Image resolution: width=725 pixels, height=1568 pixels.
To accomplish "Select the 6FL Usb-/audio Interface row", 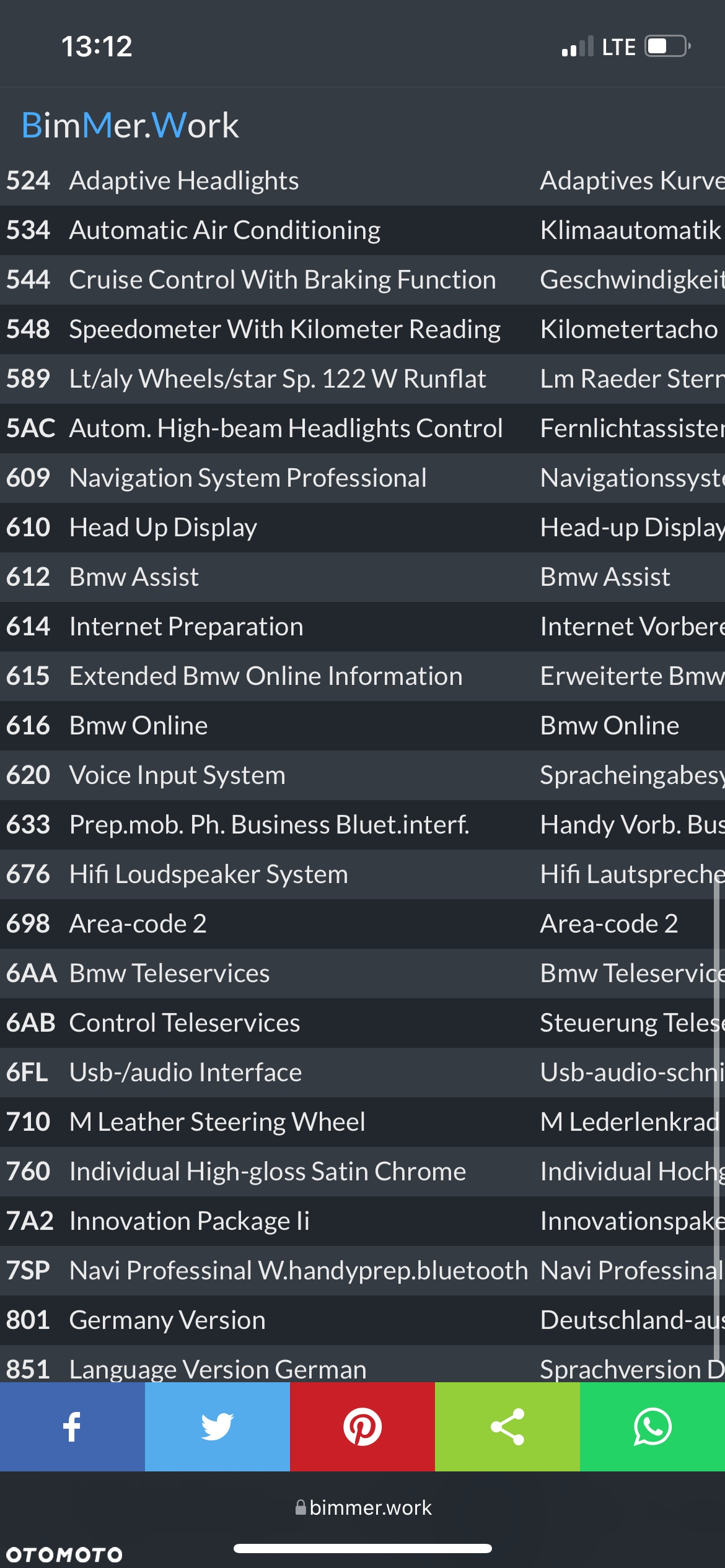I will 362,1073.
